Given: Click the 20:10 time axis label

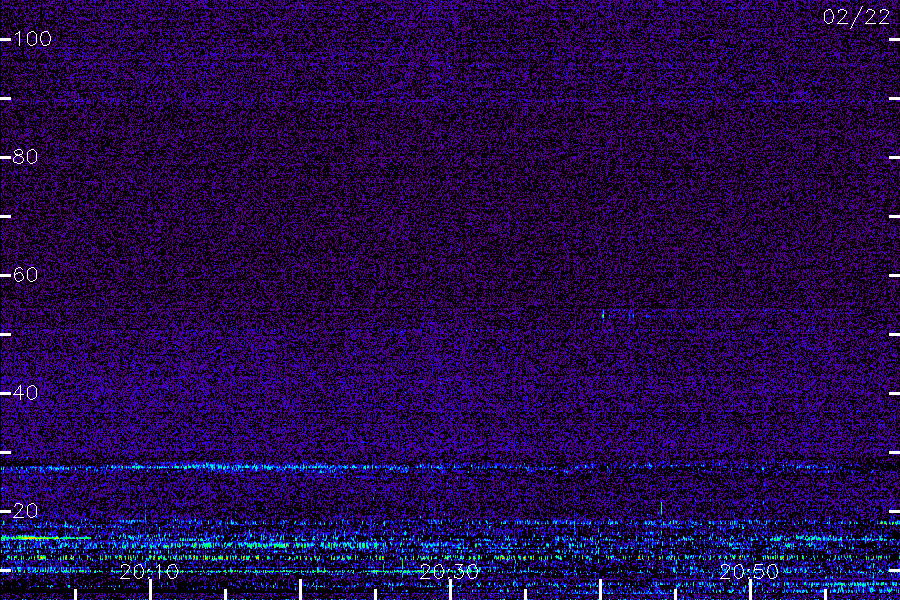Looking at the screenshot, I should click(149, 571).
